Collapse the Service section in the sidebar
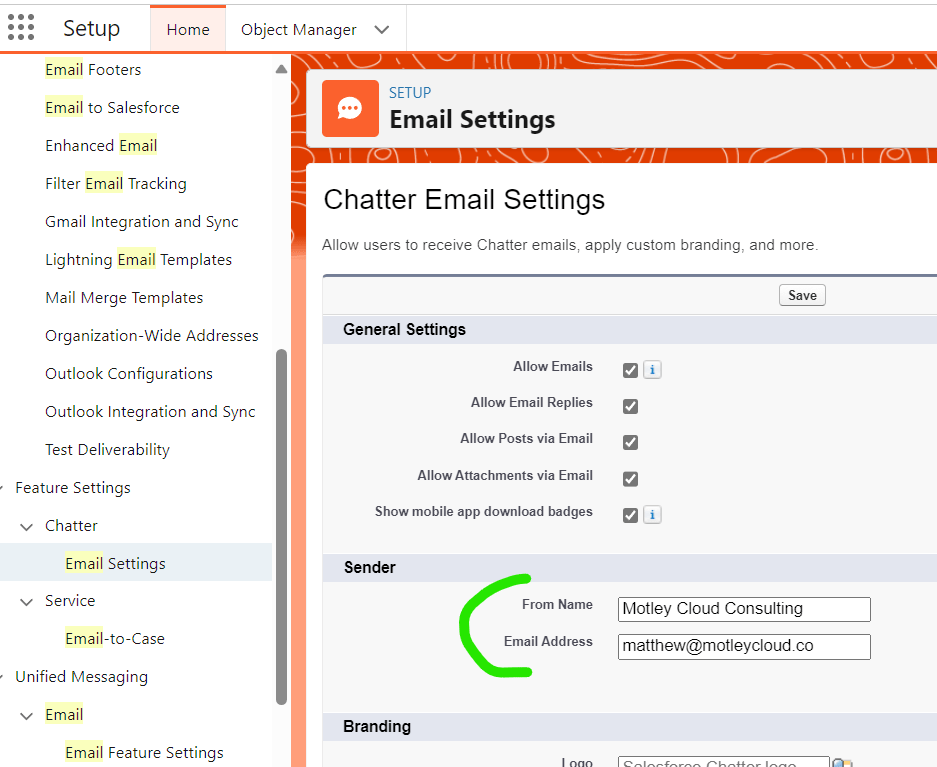The height and width of the screenshot is (767, 937). click(x=26, y=600)
